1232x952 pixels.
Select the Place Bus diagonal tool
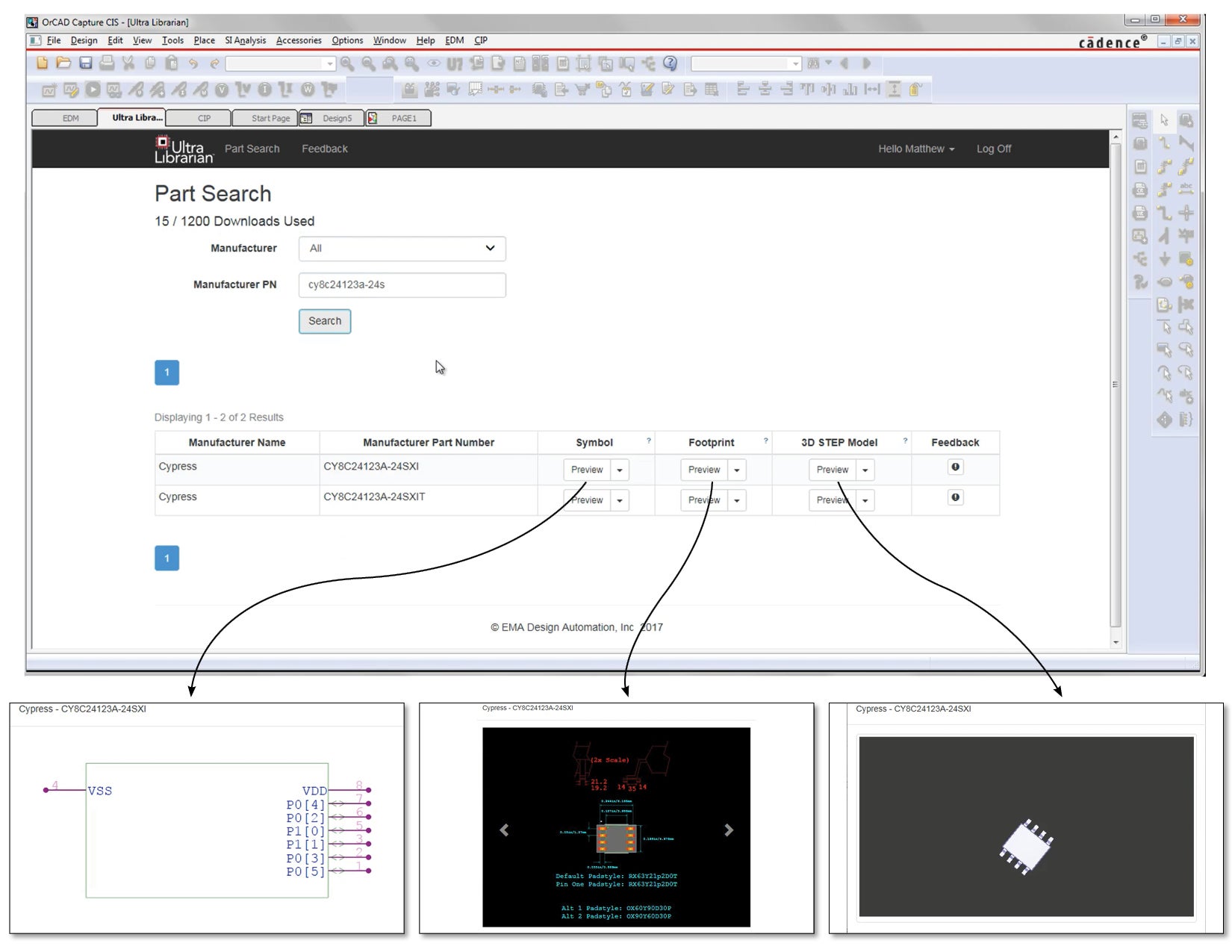point(1186,143)
